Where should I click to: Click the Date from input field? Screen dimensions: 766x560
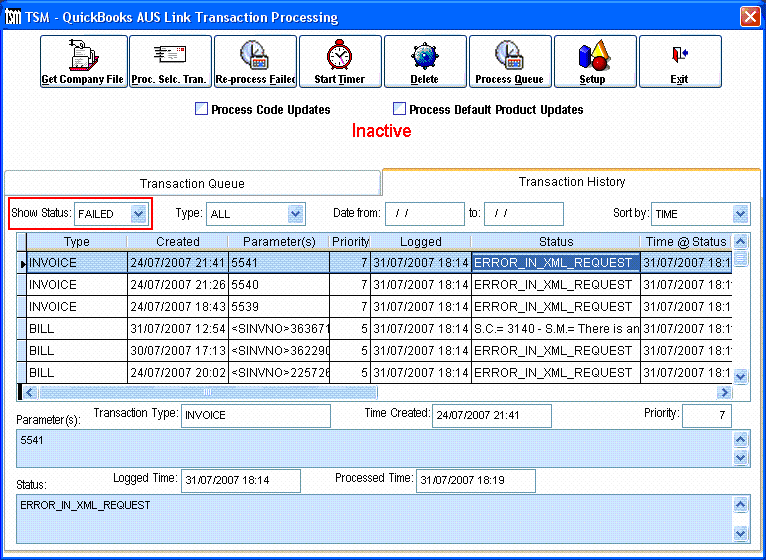click(x=424, y=213)
